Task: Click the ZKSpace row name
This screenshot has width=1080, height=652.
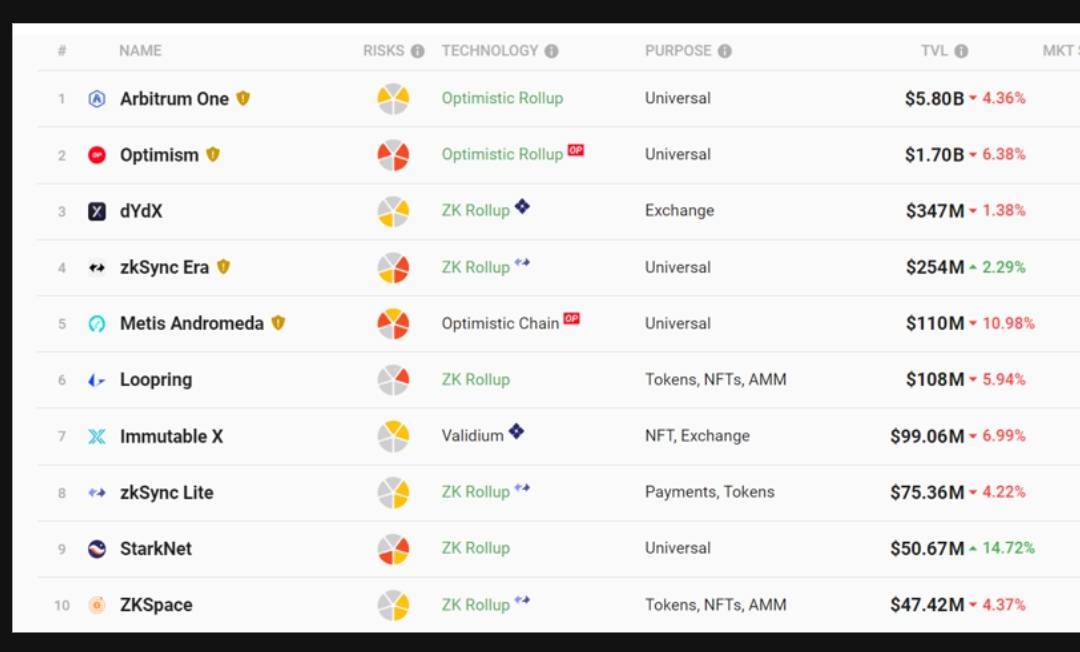Action: pos(156,605)
